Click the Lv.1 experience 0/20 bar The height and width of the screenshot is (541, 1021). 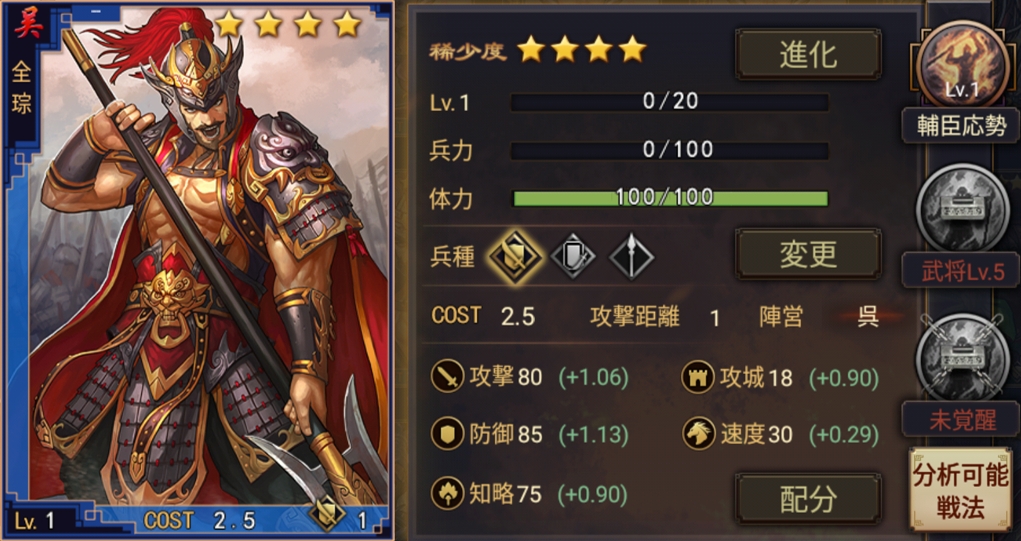(670, 102)
